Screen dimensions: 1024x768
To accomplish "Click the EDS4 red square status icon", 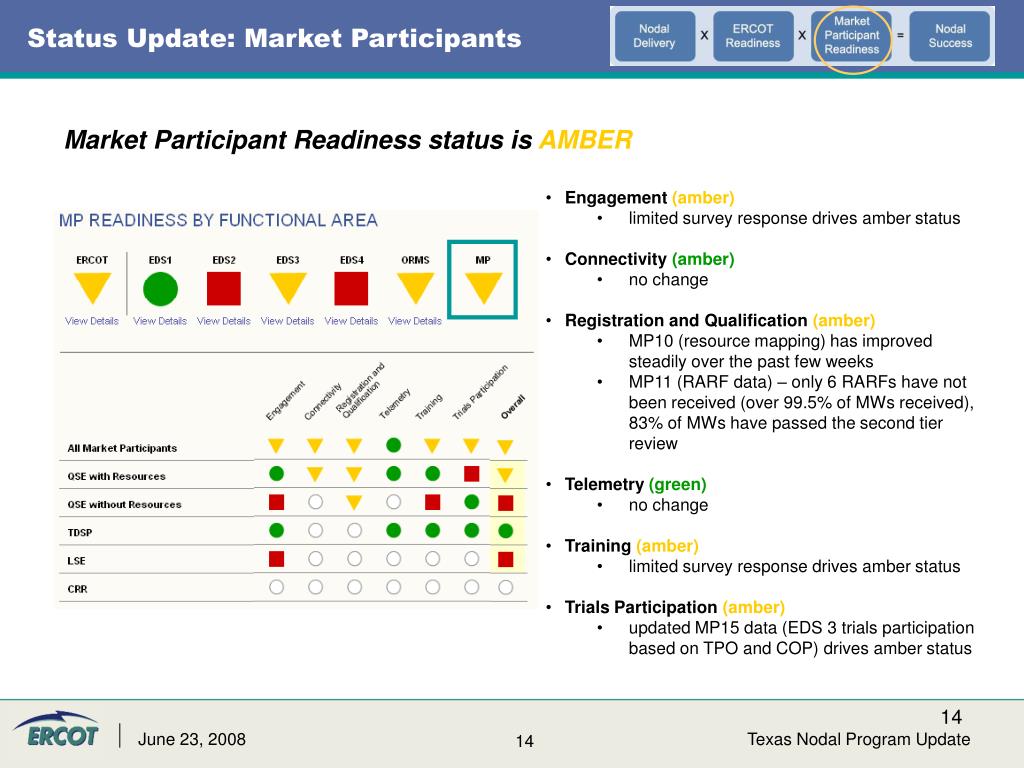I will coord(351,289).
